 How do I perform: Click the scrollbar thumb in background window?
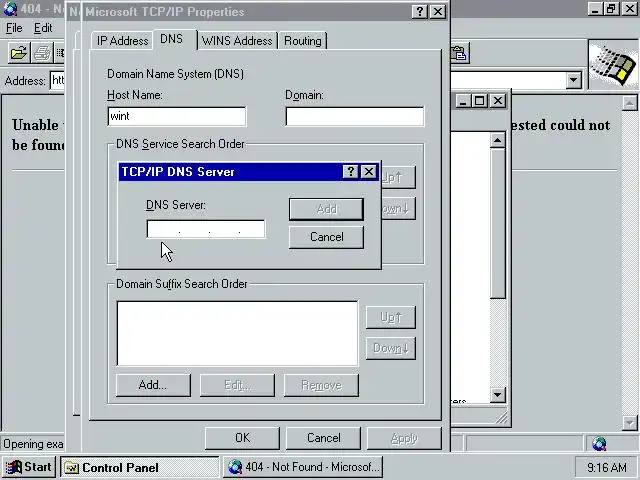click(498, 224)
